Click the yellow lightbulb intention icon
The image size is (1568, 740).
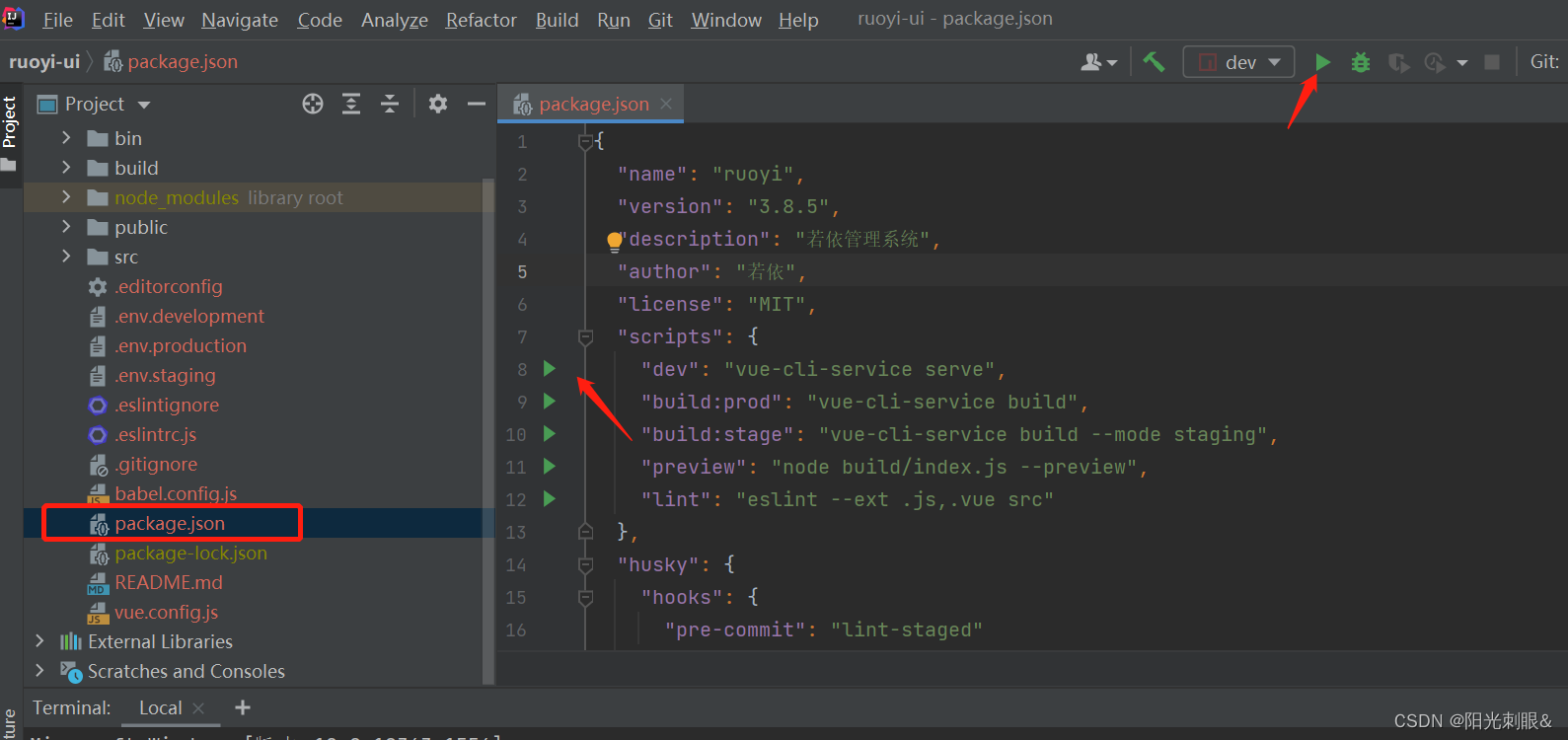pos(615,241)
